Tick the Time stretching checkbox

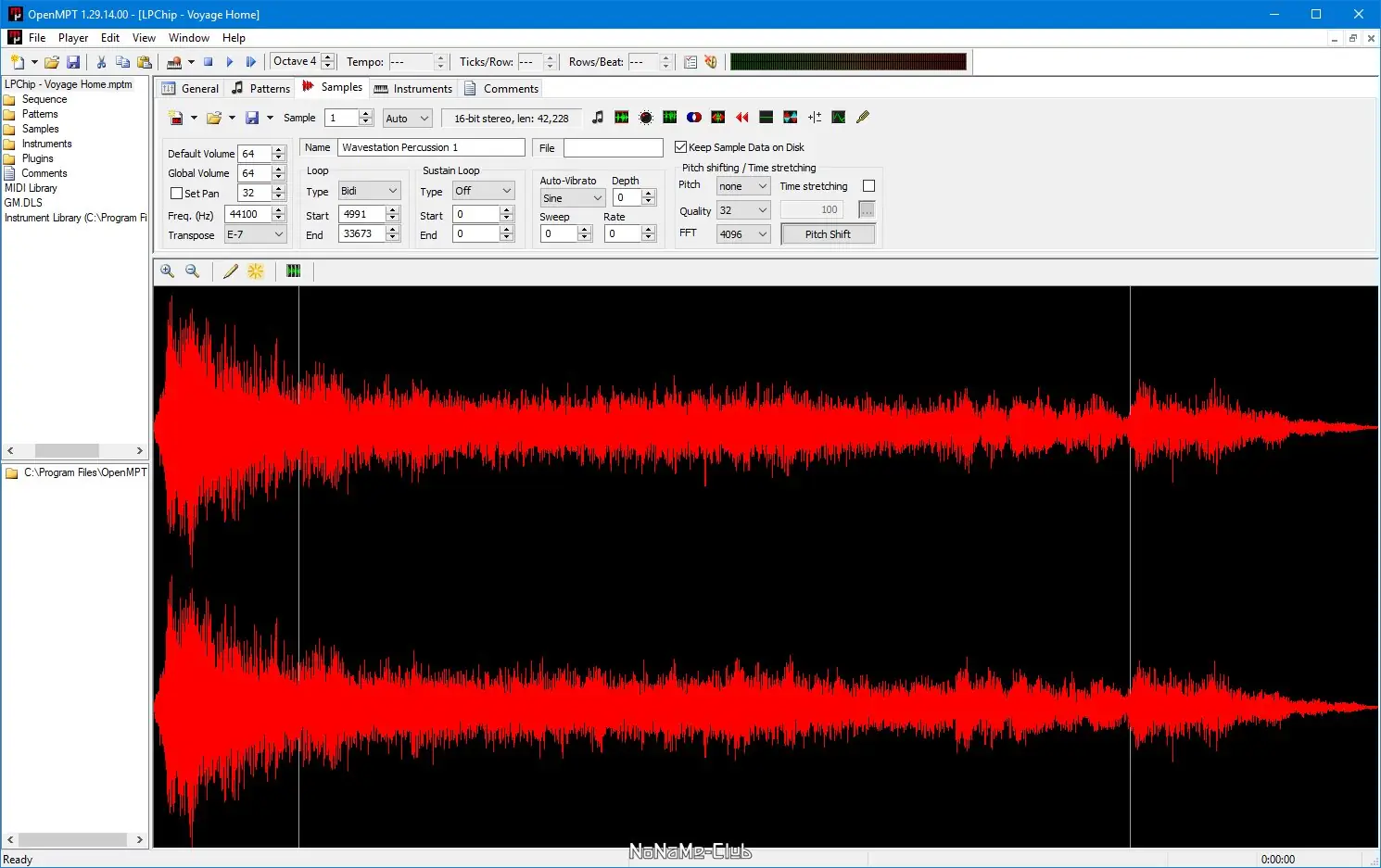coord(868,186)
